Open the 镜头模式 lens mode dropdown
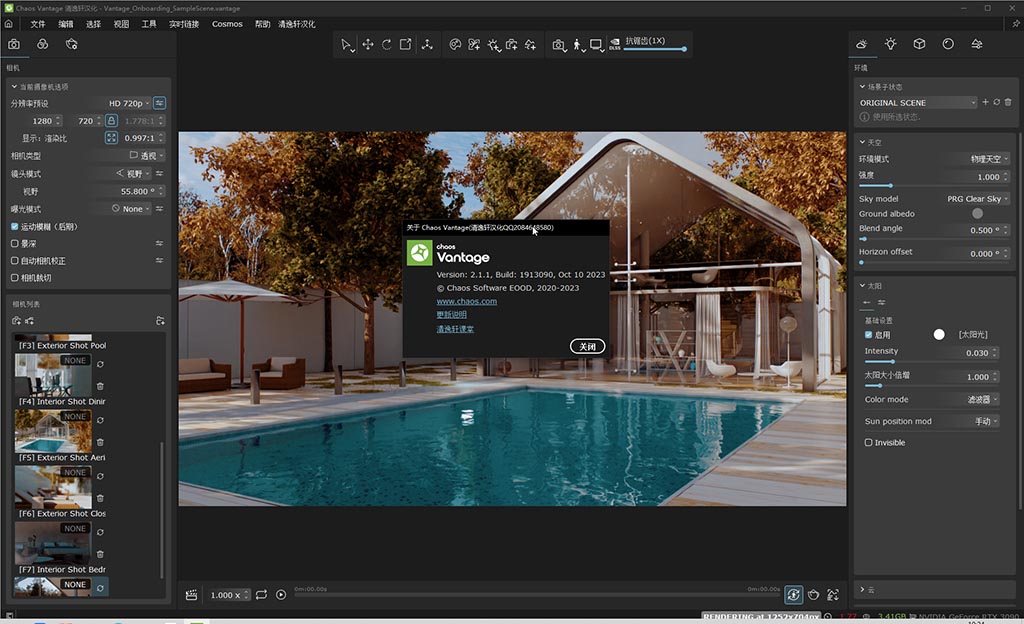 (x=133, y=174)
